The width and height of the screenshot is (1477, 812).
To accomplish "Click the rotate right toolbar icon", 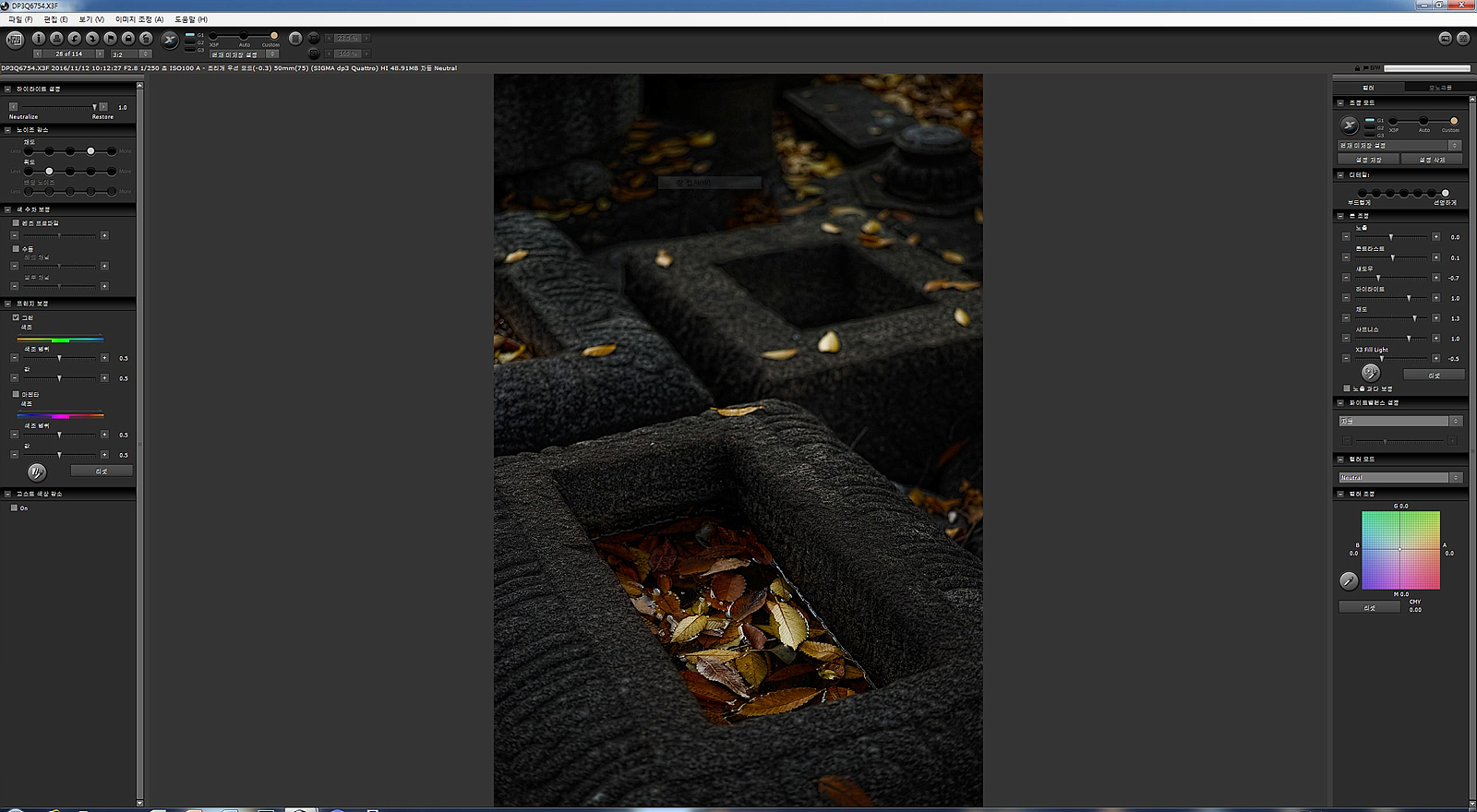I will point(92,39).
